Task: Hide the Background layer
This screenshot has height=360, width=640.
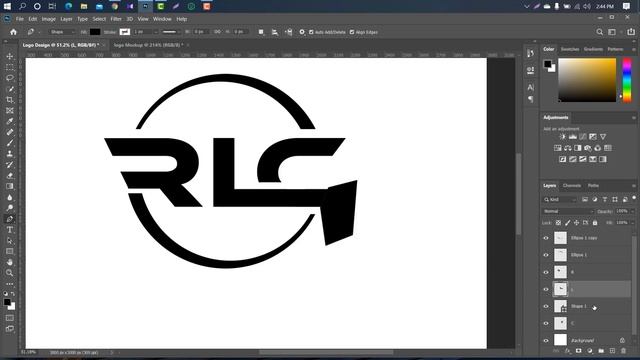Action: tap(546, 340)
